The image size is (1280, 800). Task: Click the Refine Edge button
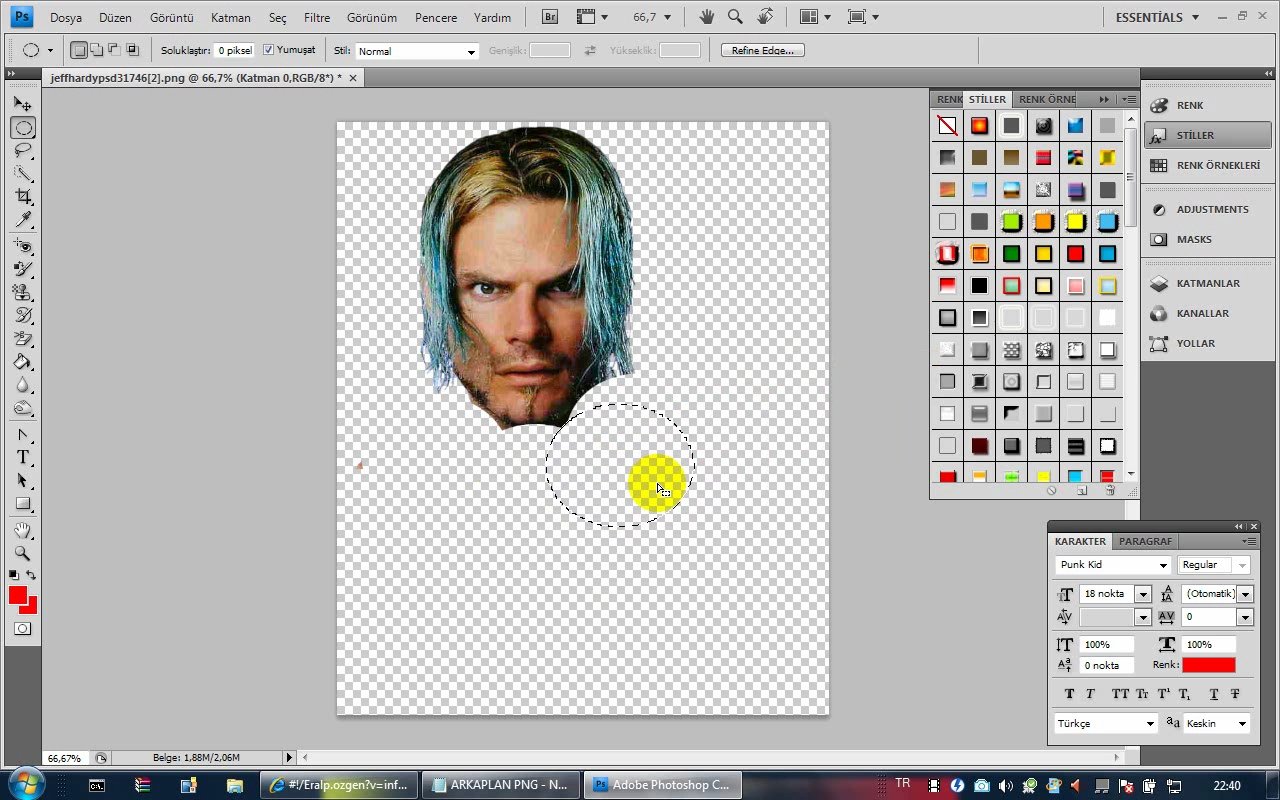(x=763, y=50)
